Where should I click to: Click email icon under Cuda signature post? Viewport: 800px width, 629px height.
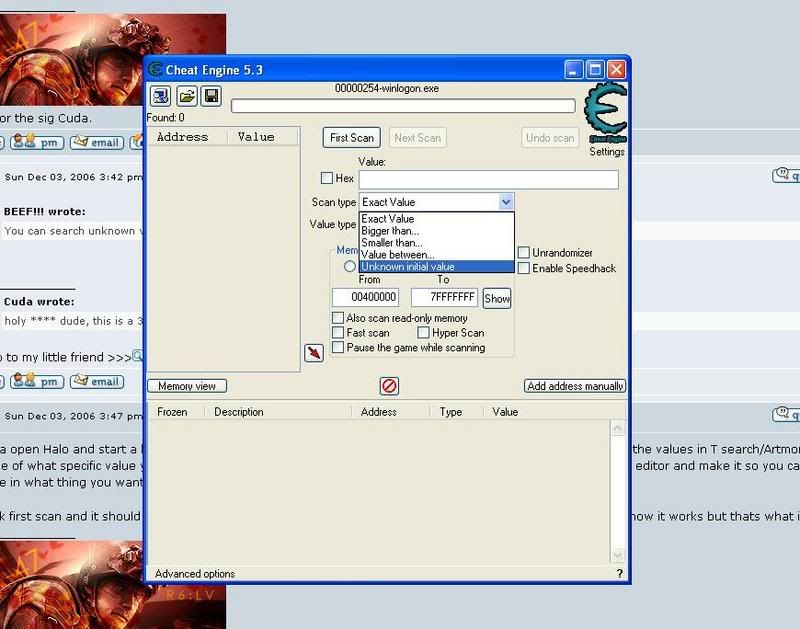click(97, 142)
